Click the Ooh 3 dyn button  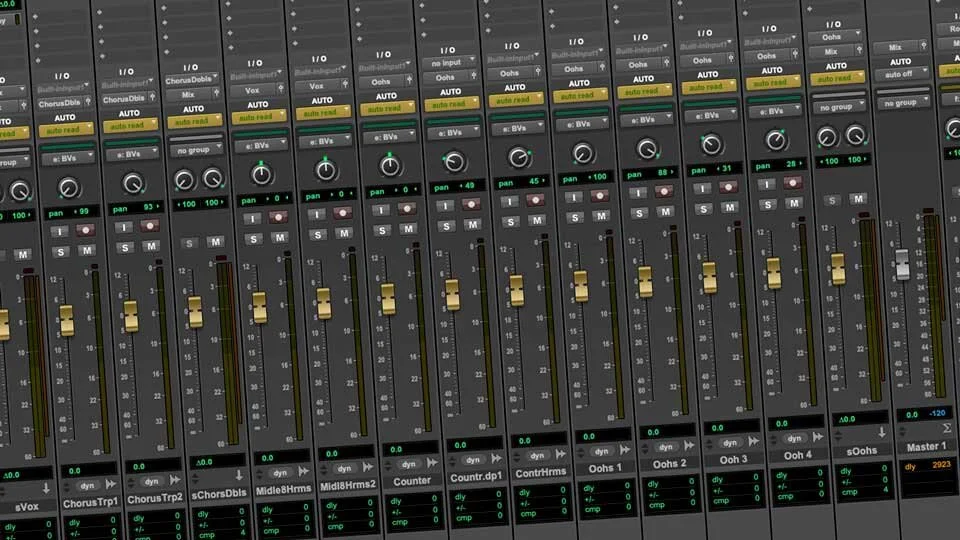(x=730, y=443)
